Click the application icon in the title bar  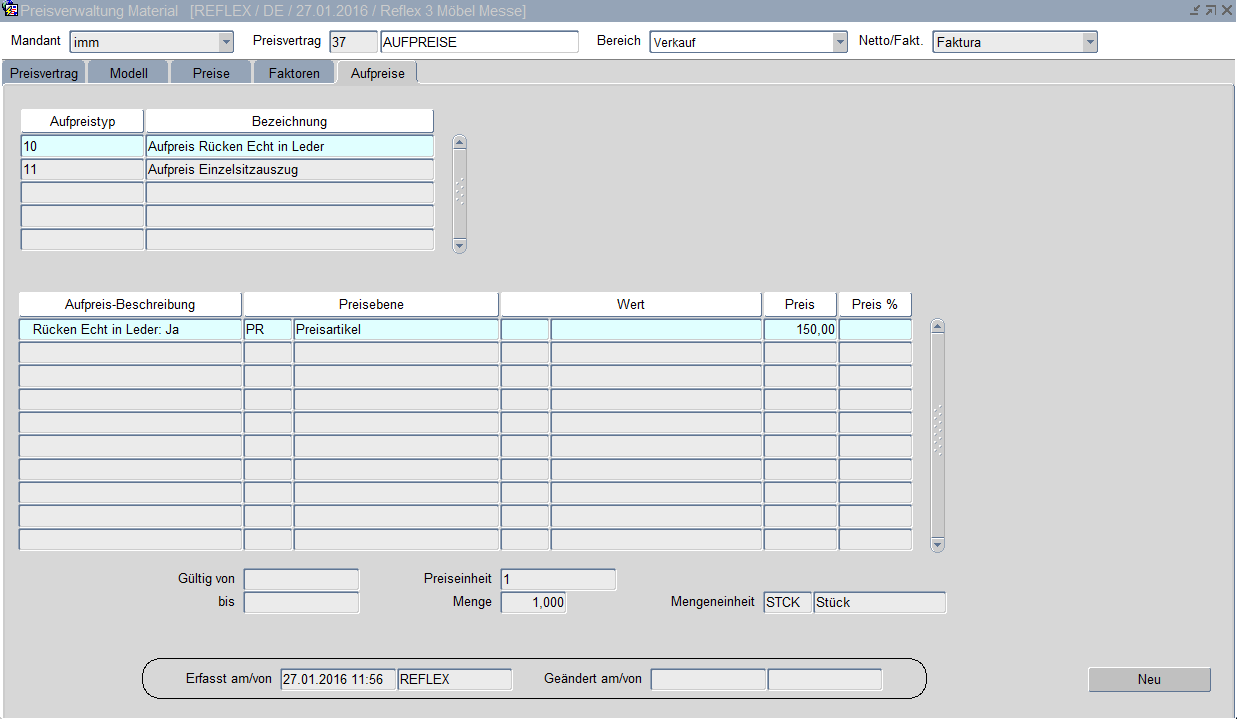click(11, 10)
